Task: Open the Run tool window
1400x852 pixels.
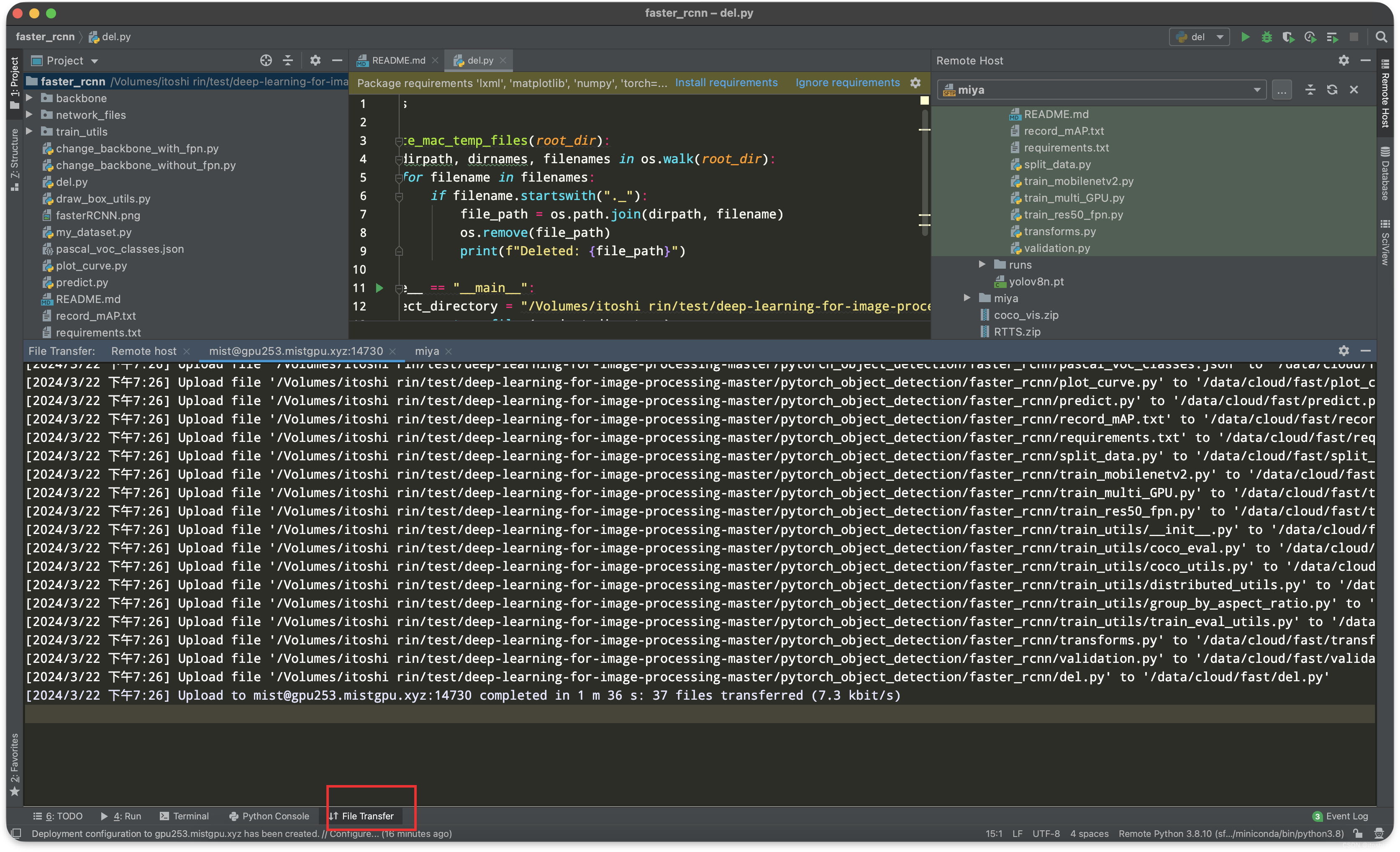Action: pos(121,816)
